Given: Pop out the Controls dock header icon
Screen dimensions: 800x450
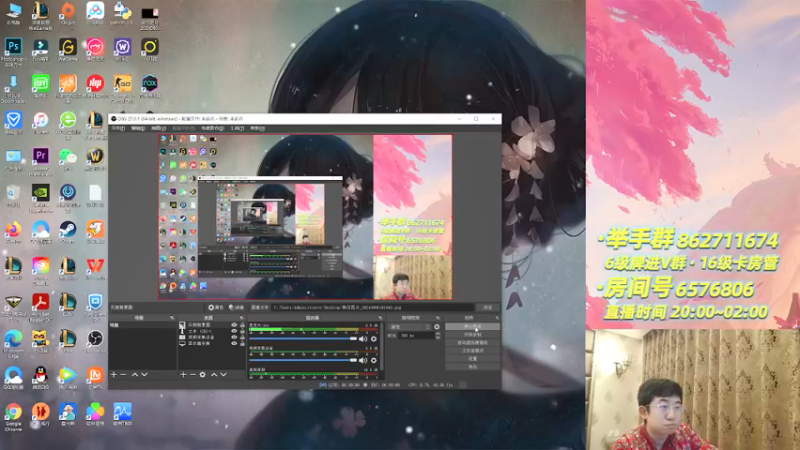Looking at the screenshot, I should 497,318.
